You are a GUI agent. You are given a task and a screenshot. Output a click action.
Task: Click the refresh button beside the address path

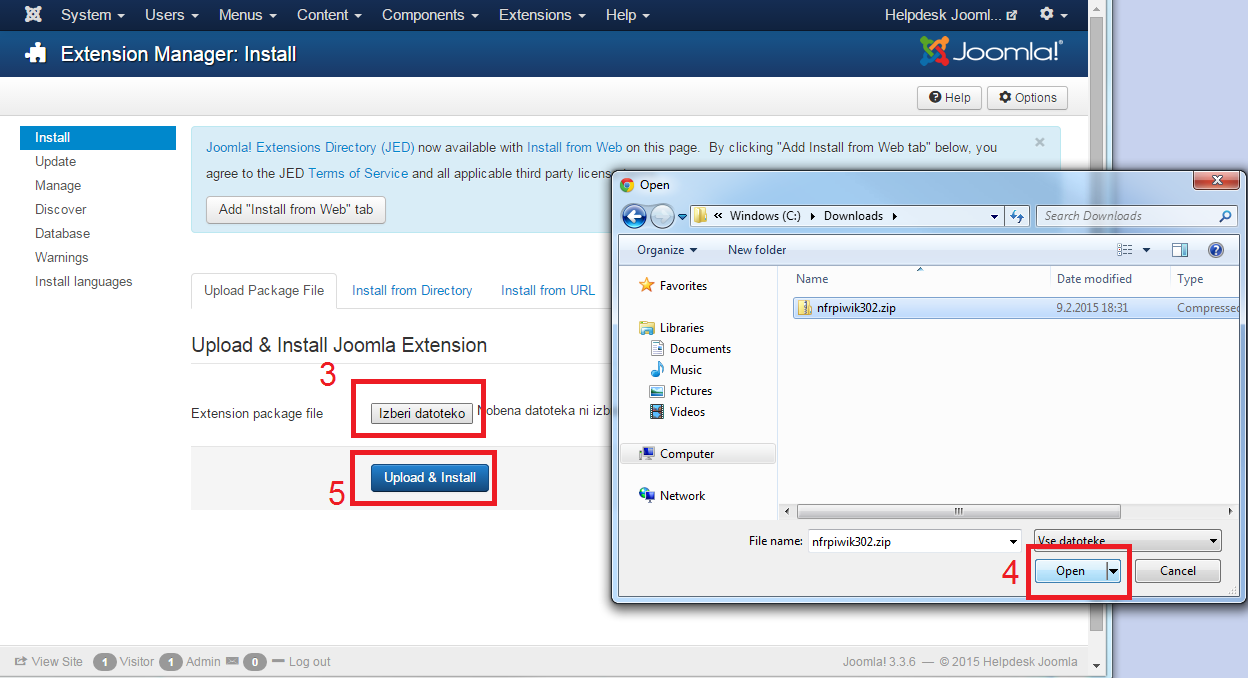(1017, 216)
